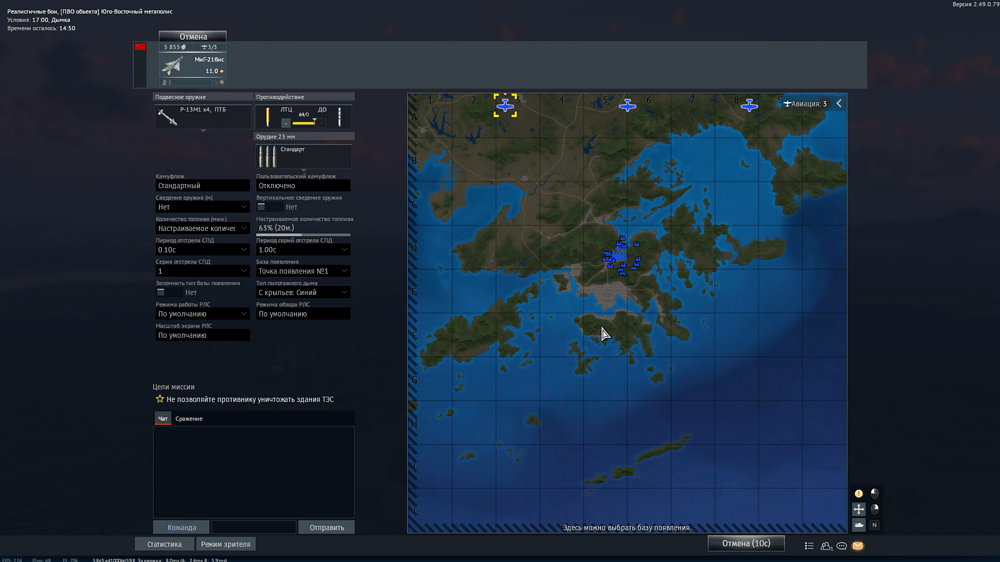Viewport: 1000px width, 562px height.
Task: Open the speech bubble chat icon
Action: [x=842, y=546]
